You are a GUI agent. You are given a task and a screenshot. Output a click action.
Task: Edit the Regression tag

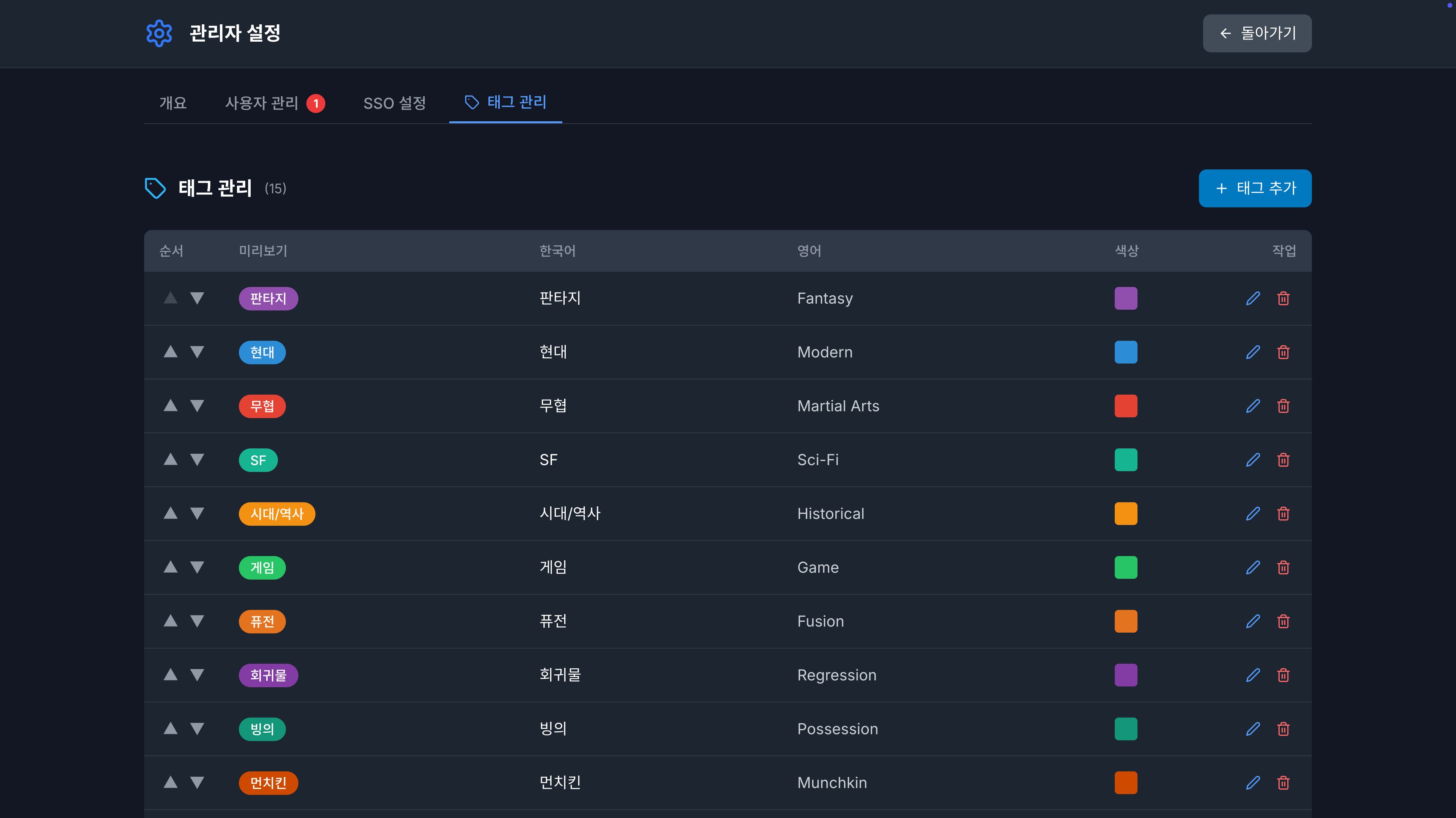[x=1252, y=675]
